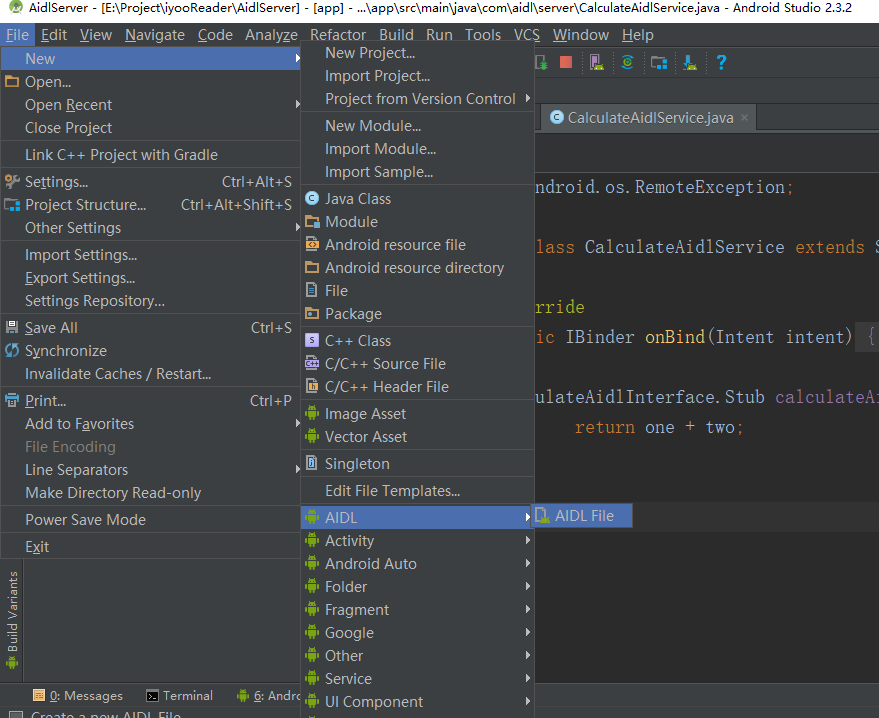The width and height of the screenshot is (879, 718).
Task: Open the AVD Manager toolbar icon
Action: point(596,62)
